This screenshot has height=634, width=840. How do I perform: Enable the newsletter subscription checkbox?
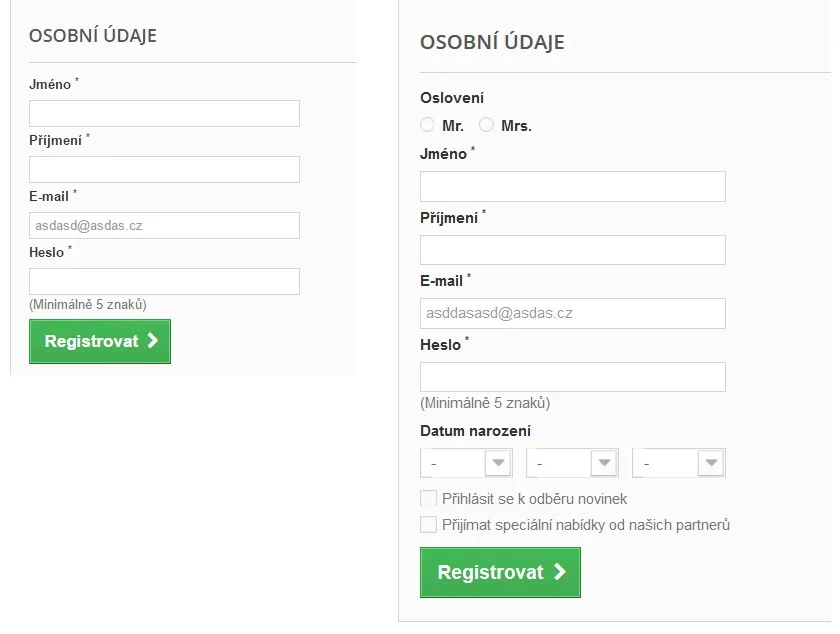(x=429, y=498)
